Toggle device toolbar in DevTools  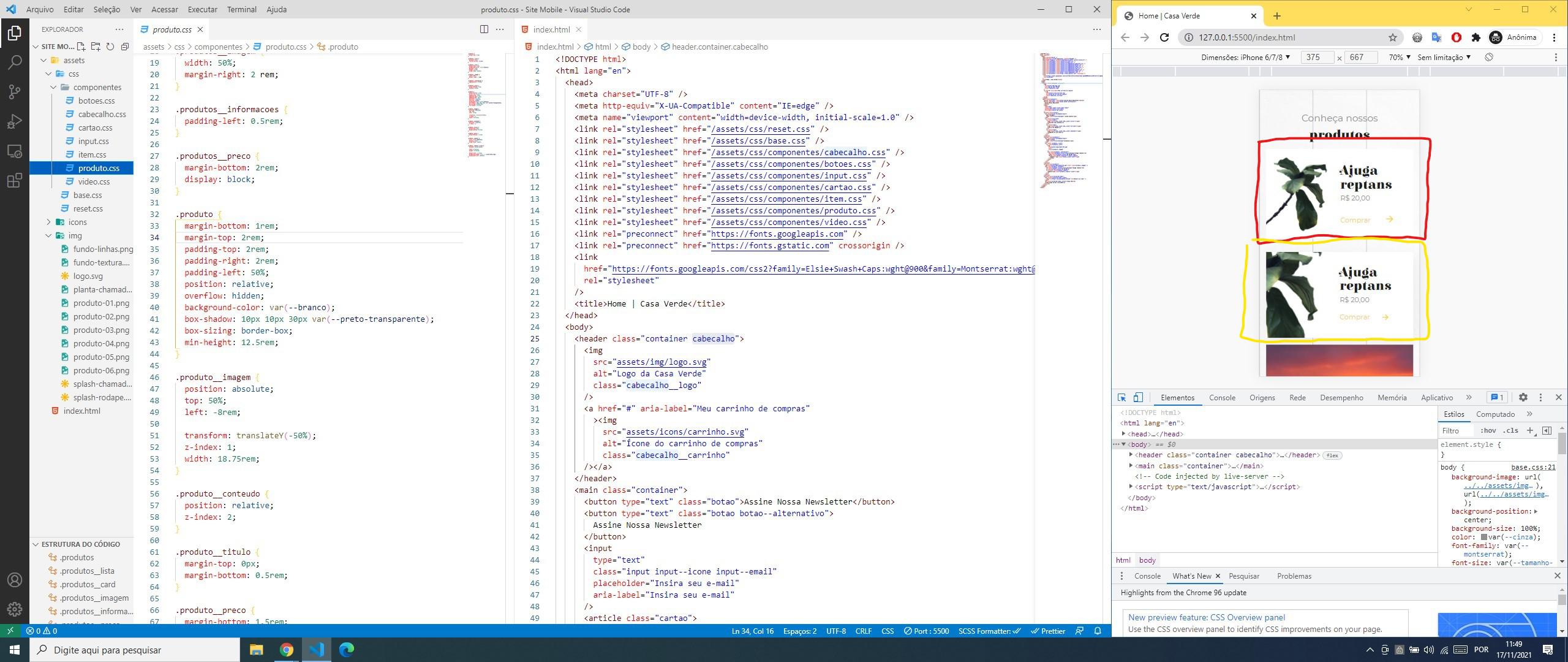[1138, 397]
